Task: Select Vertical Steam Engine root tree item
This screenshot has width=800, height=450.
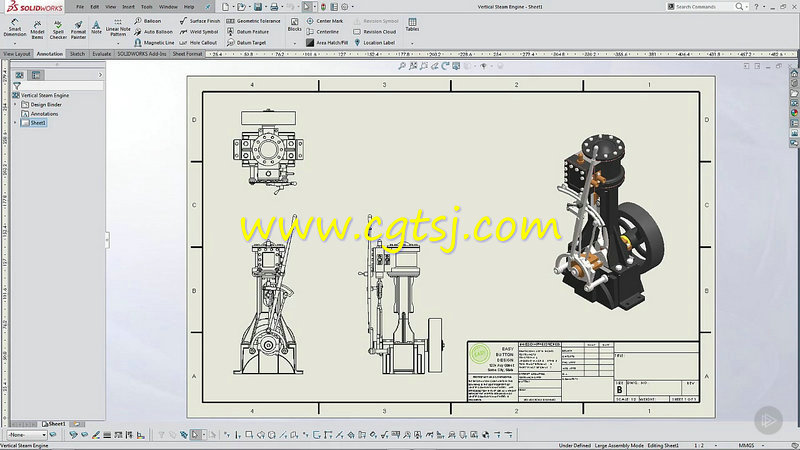Action: point(41,95)
